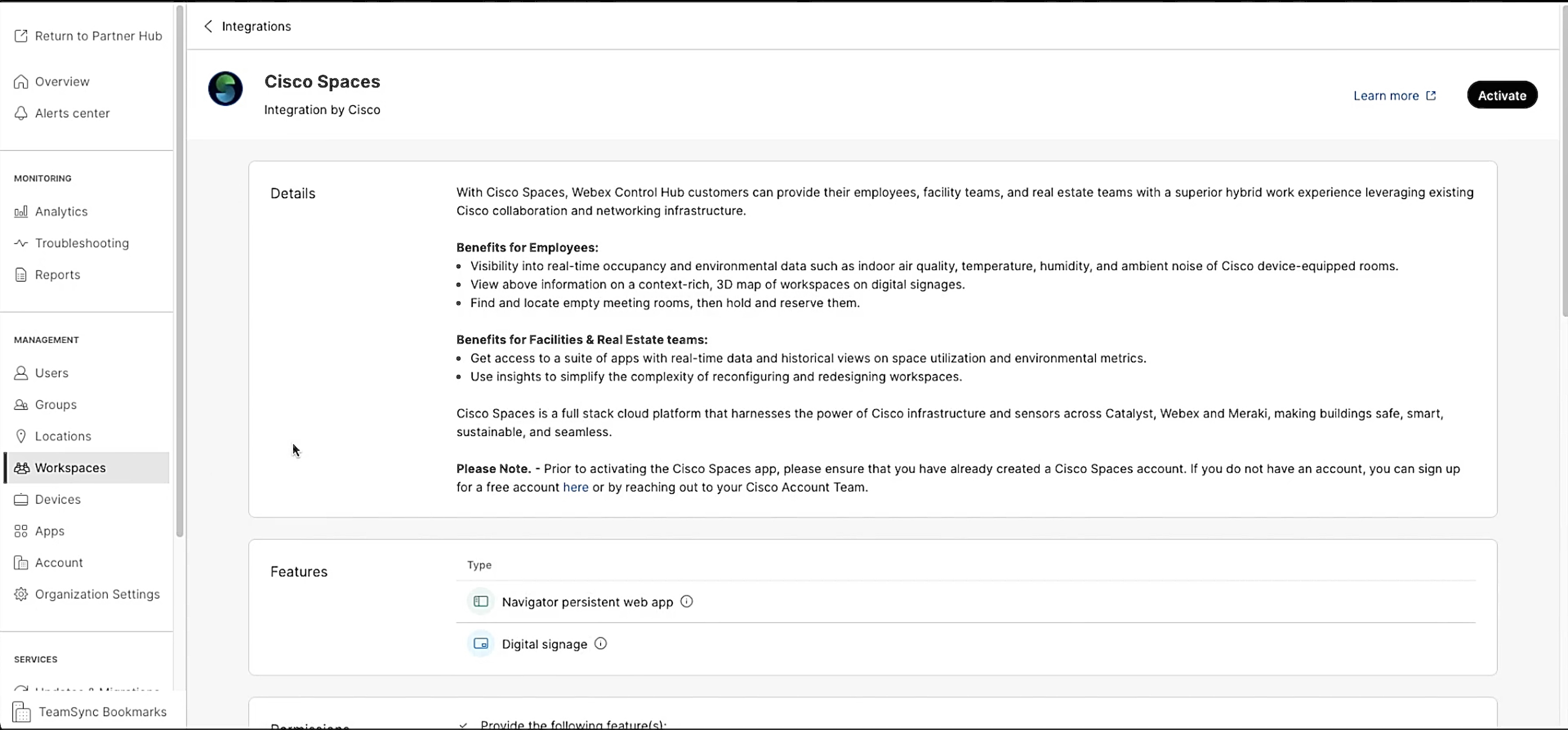The width and height of the screenshot is (1568, 730).
Task: Click the Cisco Spaces logo
Action: click(225, 89)
